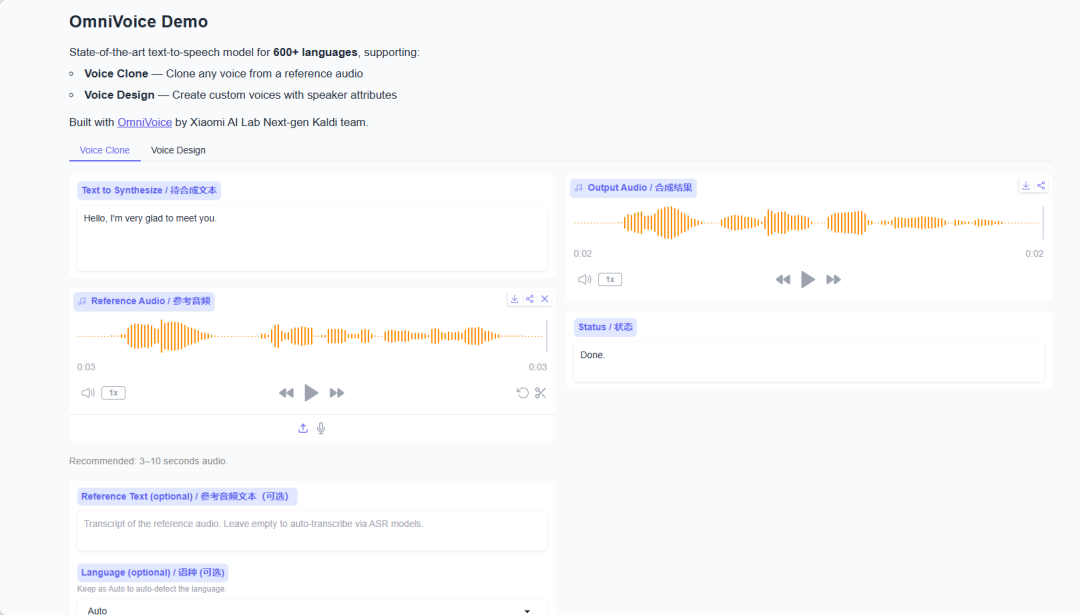Undo edits on Reference Audio
Screen dimensions: 1080x615
click(x=523, y=393)
